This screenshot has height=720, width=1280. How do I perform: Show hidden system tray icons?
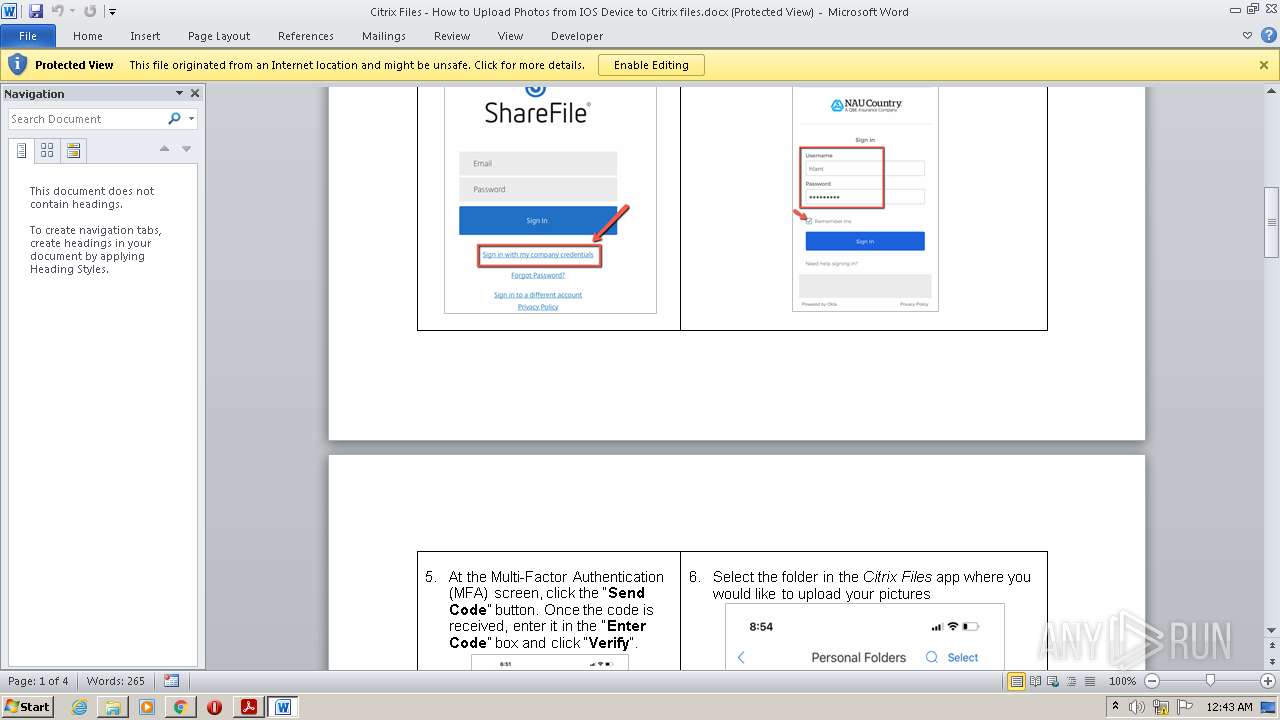[x=1115, y=707]
